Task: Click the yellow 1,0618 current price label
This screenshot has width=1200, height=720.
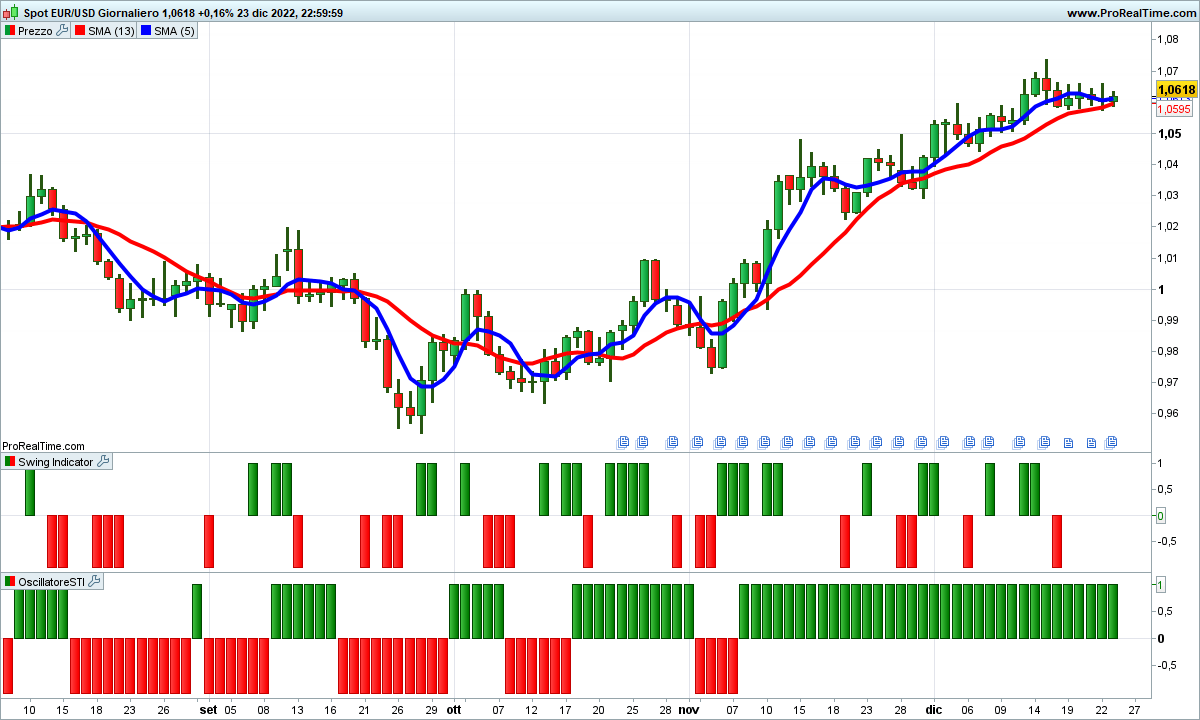Action: click(1175, 90)
